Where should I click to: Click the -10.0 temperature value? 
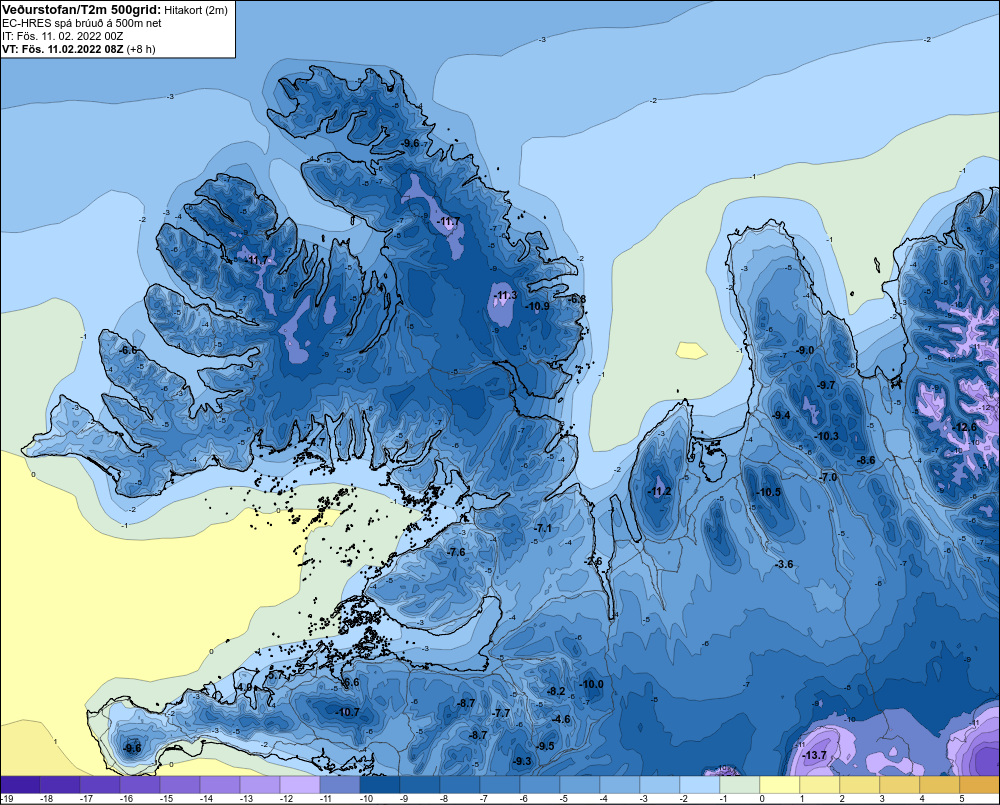pyautogui.click(x=591, y=684)
